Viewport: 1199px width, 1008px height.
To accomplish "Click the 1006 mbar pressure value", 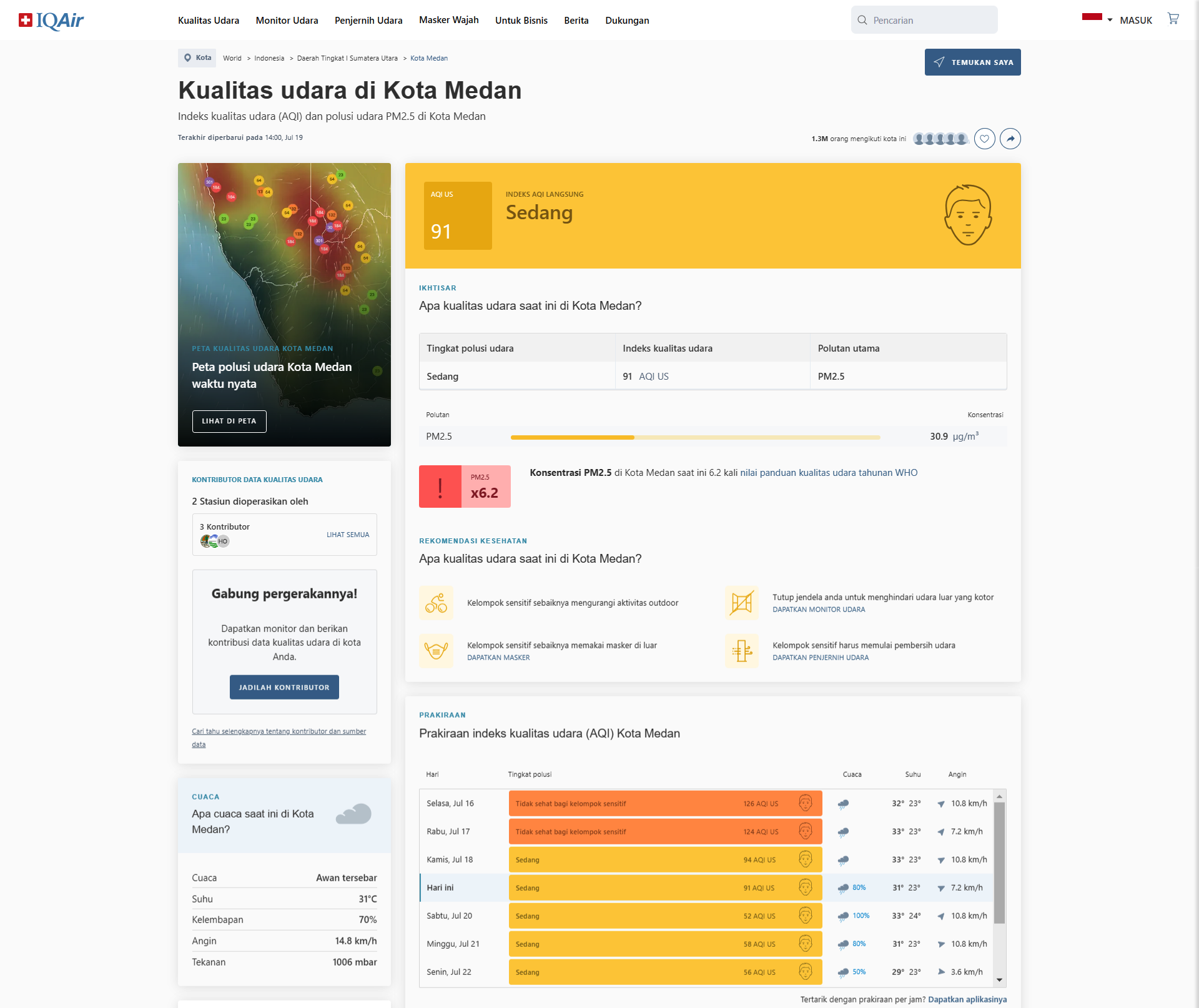I will (x=355, y=962).
